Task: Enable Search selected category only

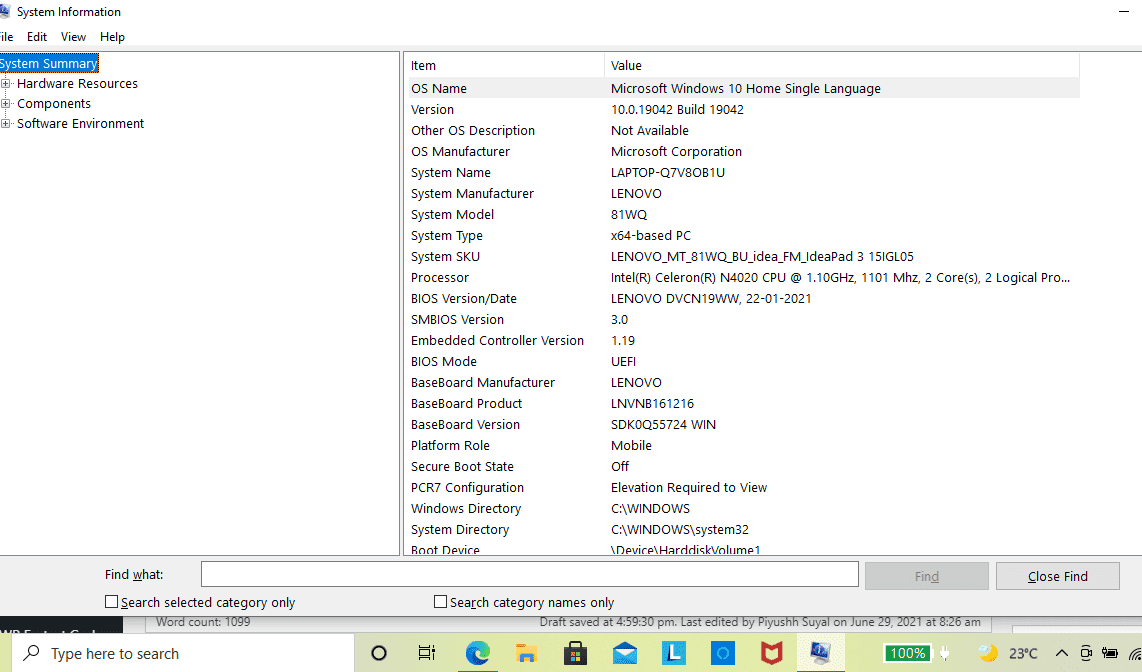Action: pyautogui.click(x=111, y=602)
